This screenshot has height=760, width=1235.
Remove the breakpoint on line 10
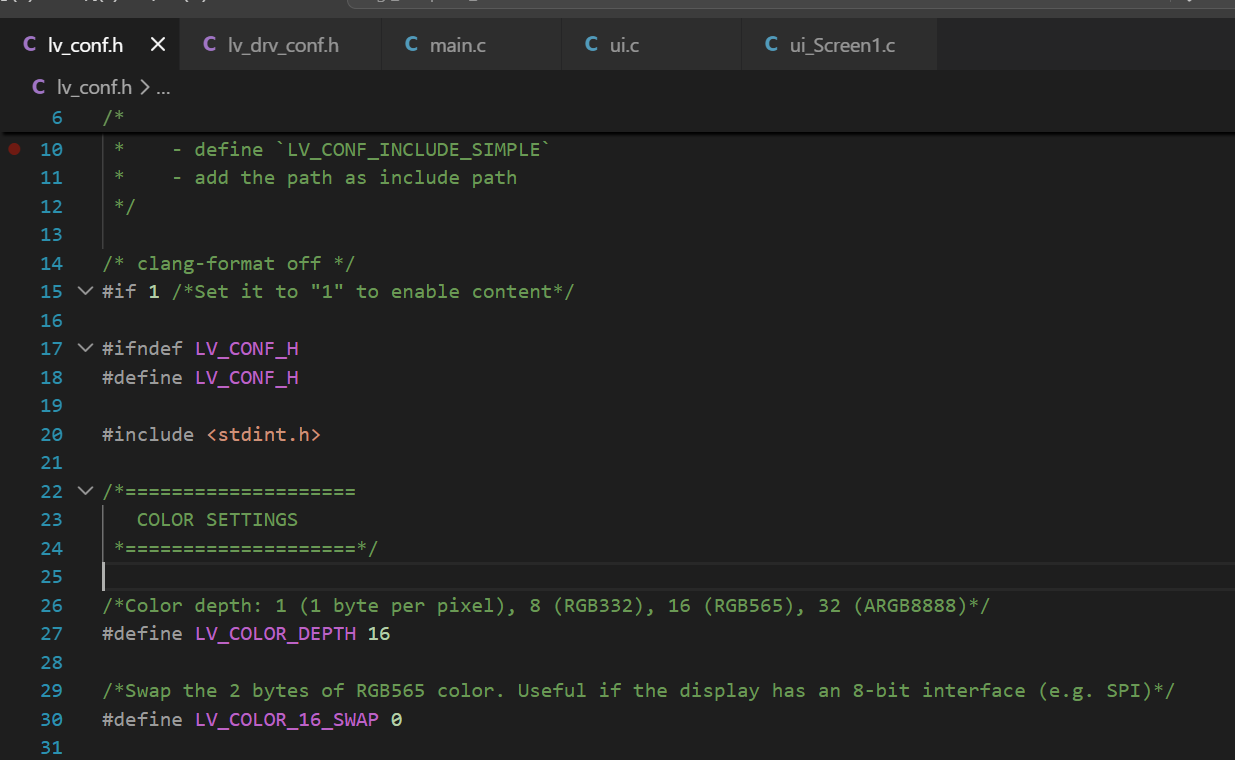[14, 149]
